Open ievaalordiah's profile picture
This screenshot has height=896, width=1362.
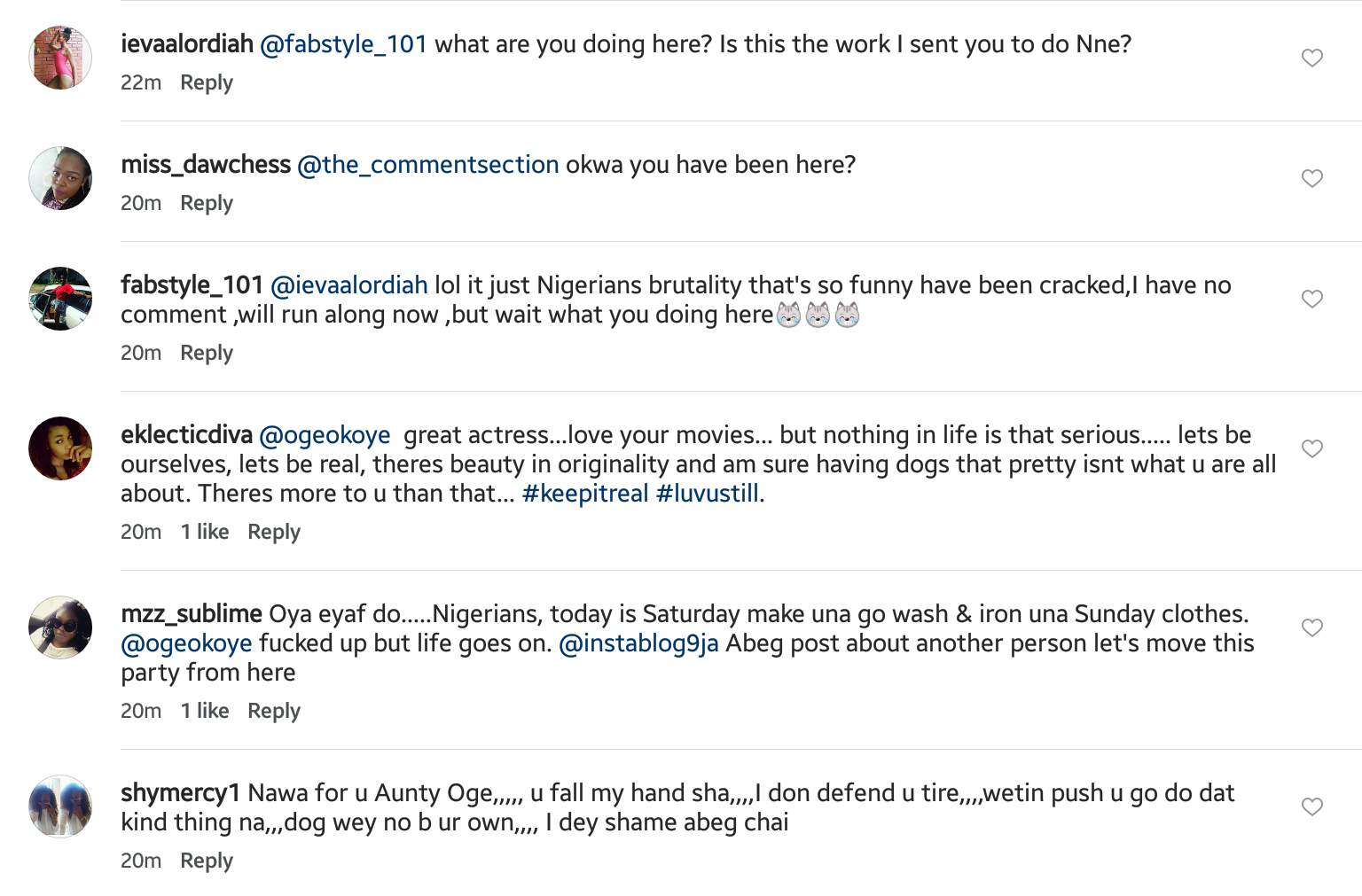[x=60, y=58]
